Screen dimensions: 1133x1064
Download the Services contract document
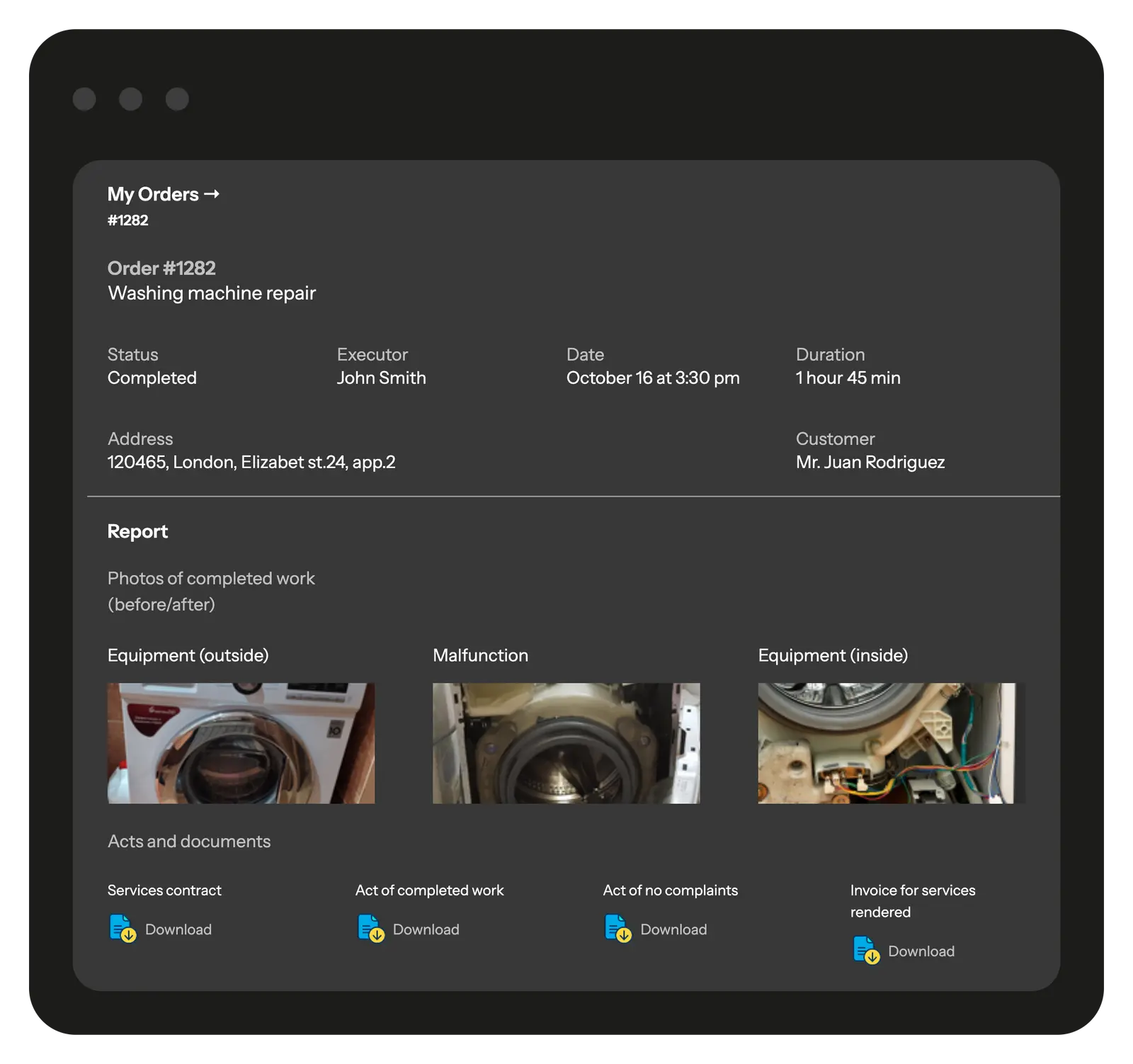(178, 929)
